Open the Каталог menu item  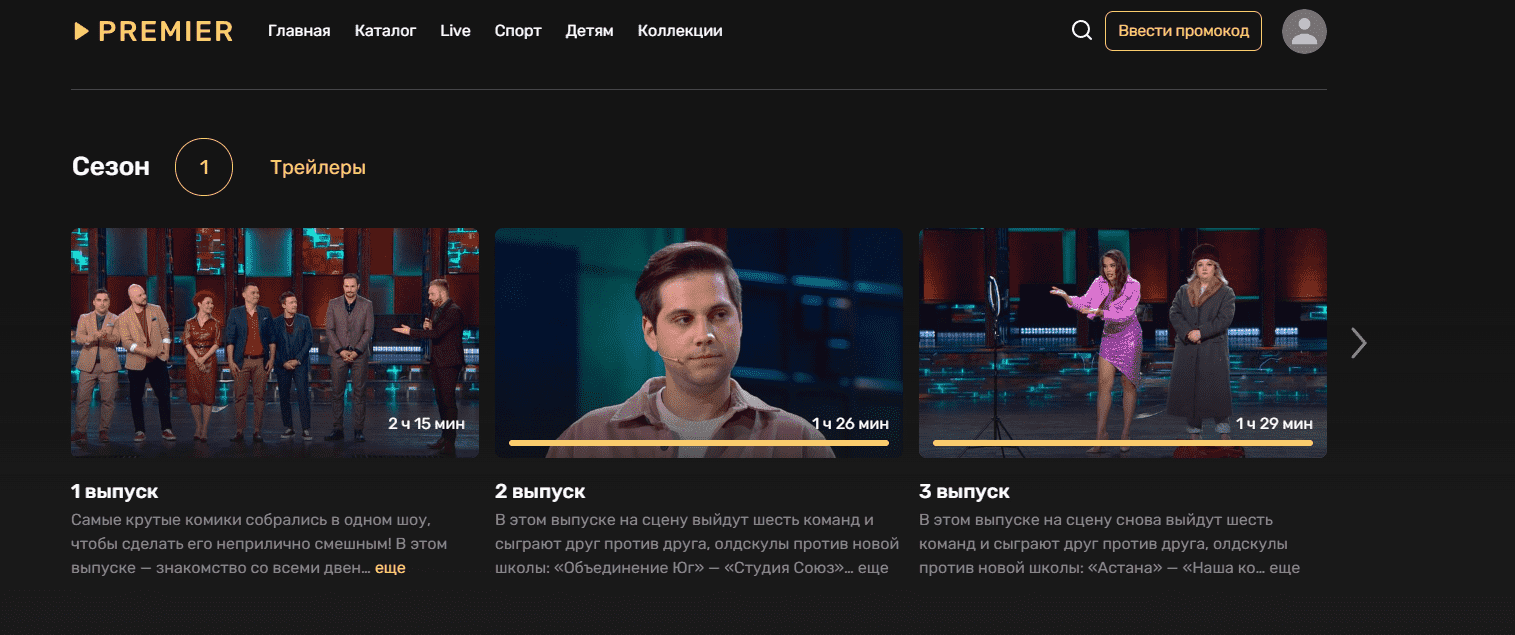(x=385, y=31)
